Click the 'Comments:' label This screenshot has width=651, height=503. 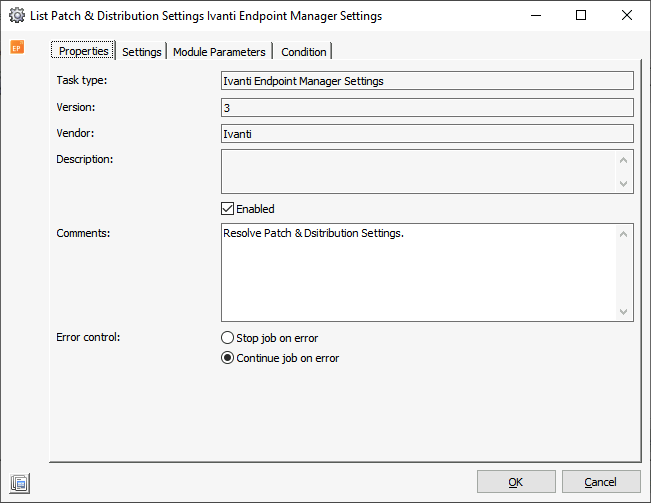(83, 233)
